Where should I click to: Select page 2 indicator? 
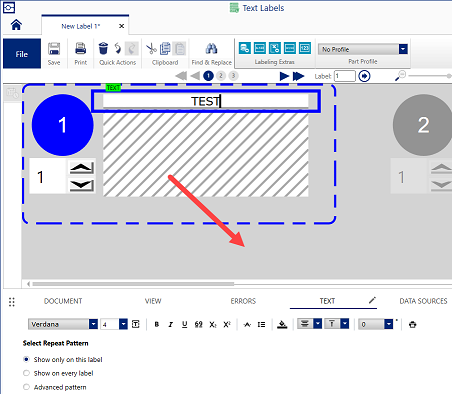221,76
